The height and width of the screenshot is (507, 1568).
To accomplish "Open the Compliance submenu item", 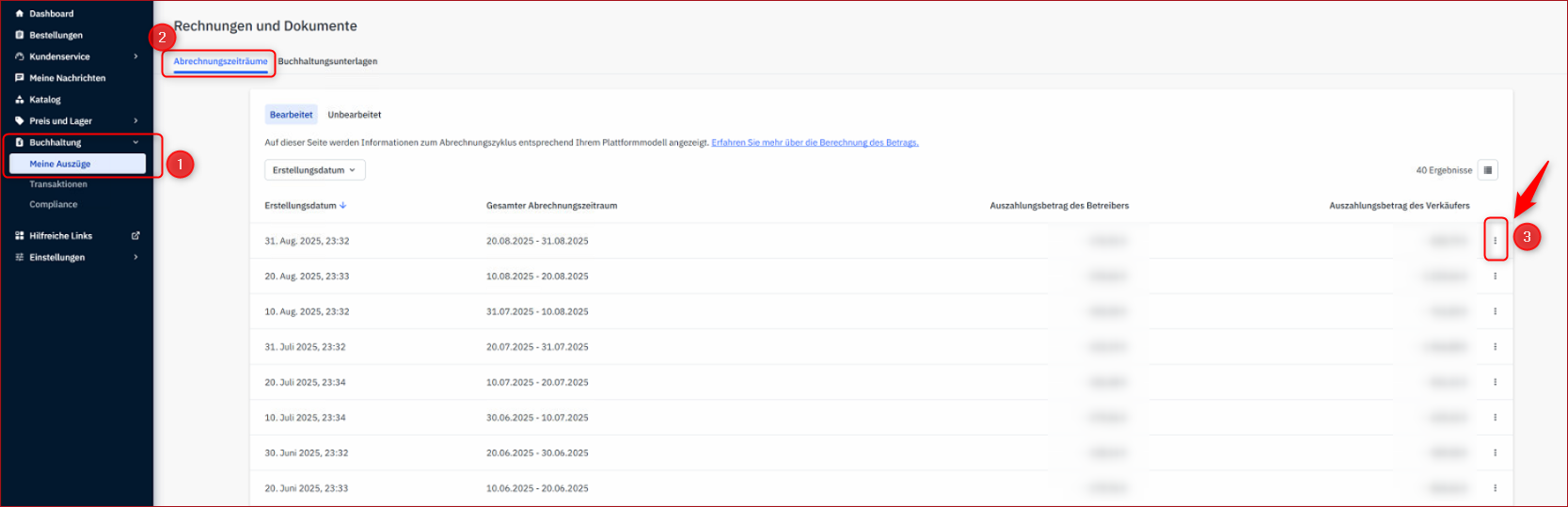I will click(54, 205).
